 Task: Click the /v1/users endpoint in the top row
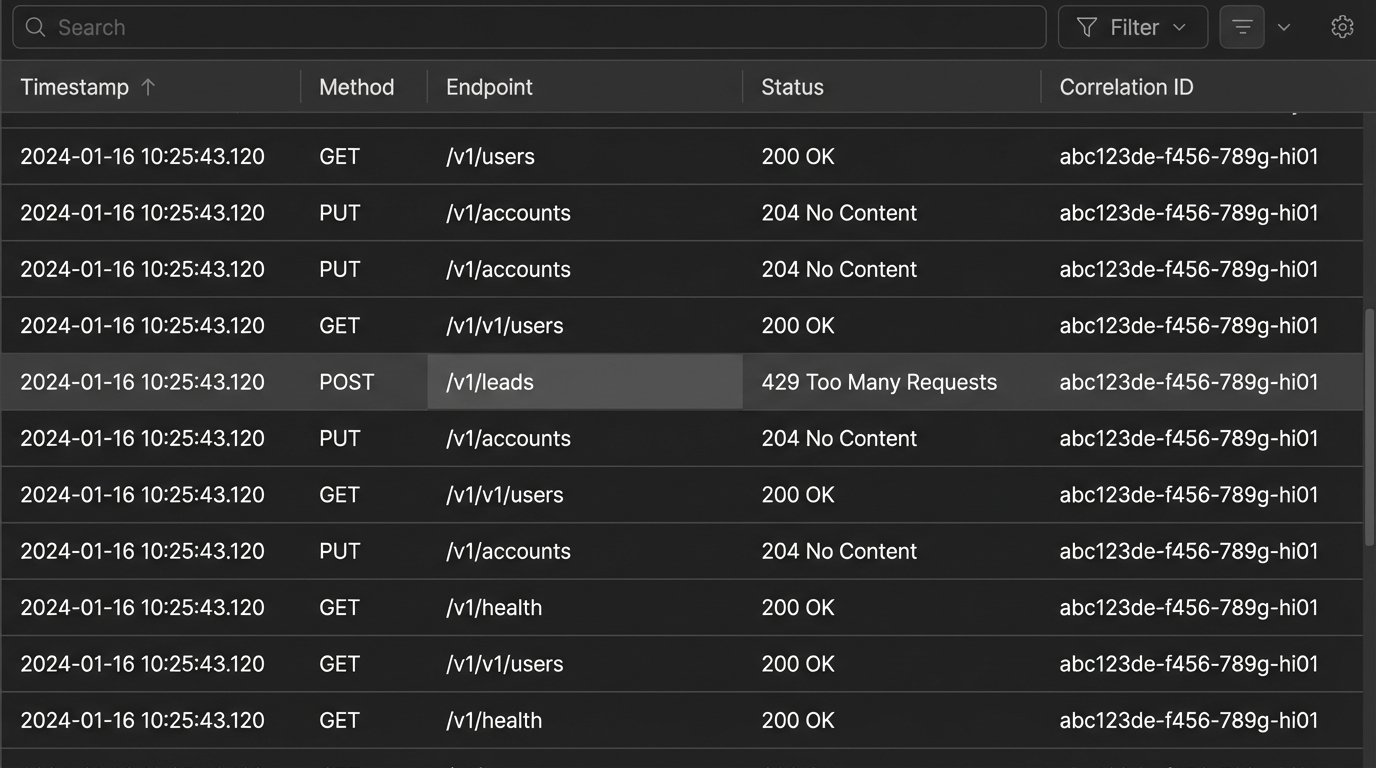point(490,157)
